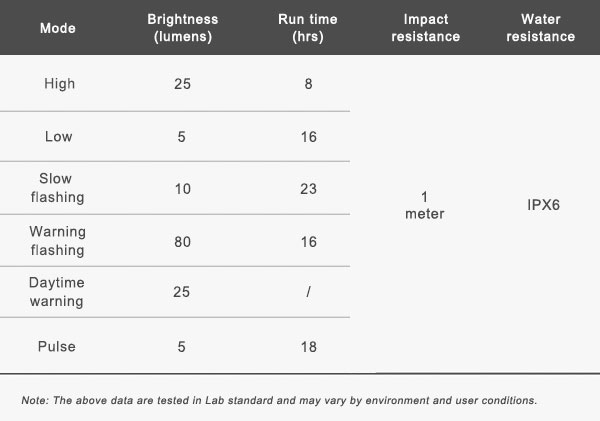
Task: Click the IPX6 water resistance rating
Action: tap(541, 205)
